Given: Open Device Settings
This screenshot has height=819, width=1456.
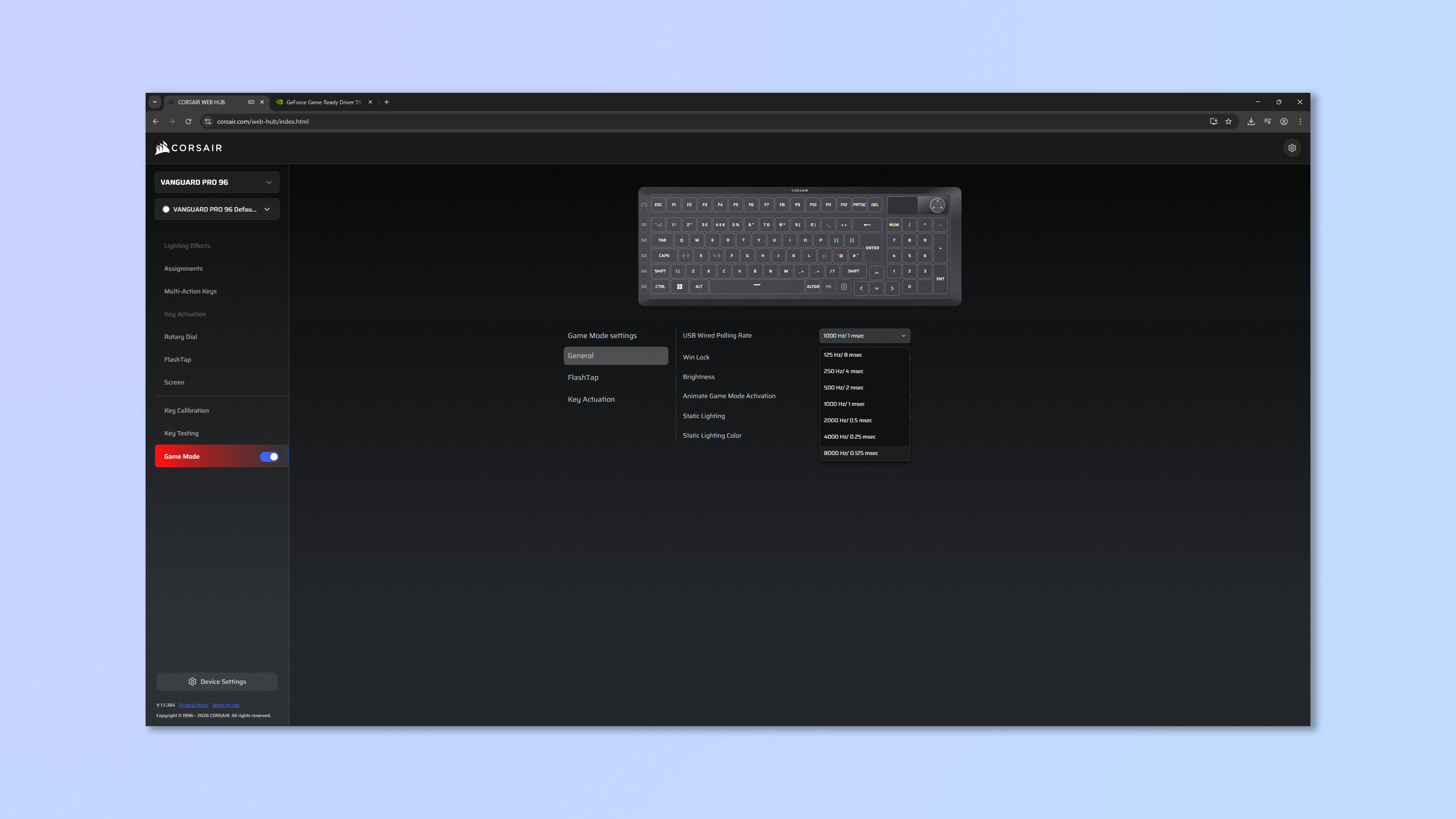Looking at the screenshot, I should [x=217, y=681].
